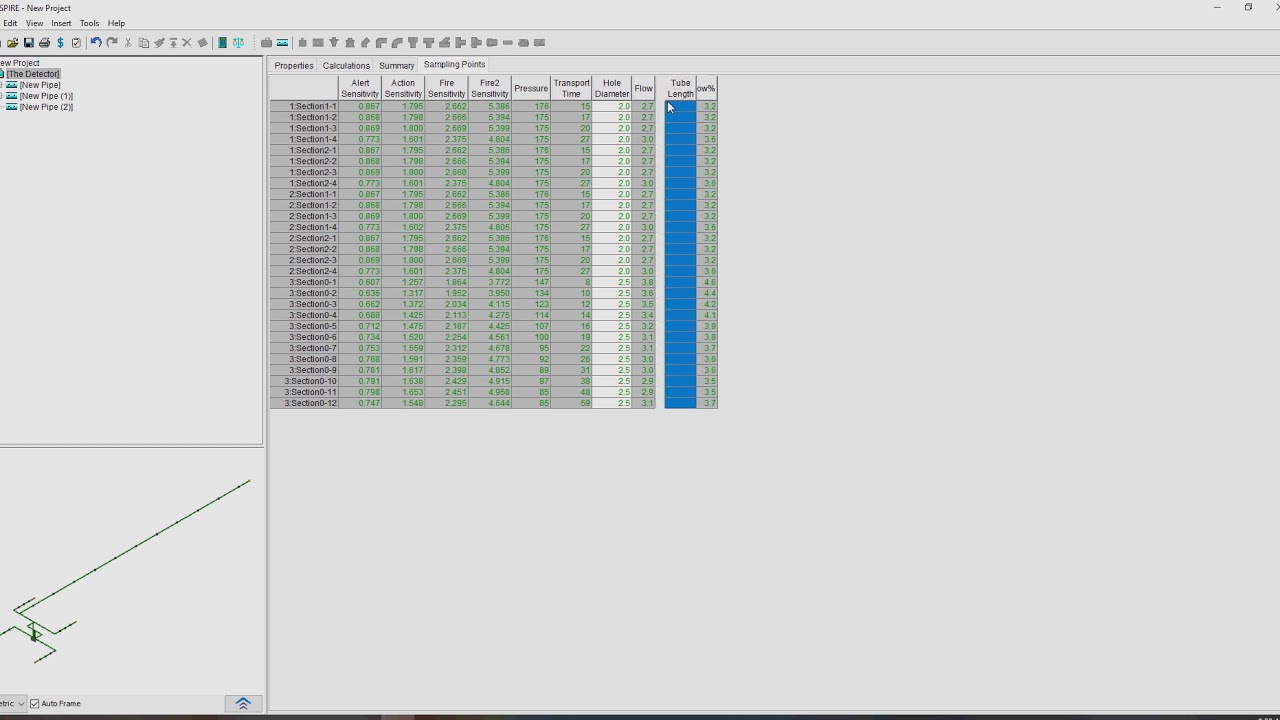Image resolution: width=1280 pixels, height=720 pixels.
Task: Click the Alert Sensitivity column header
Action: [x=360, y=89]
